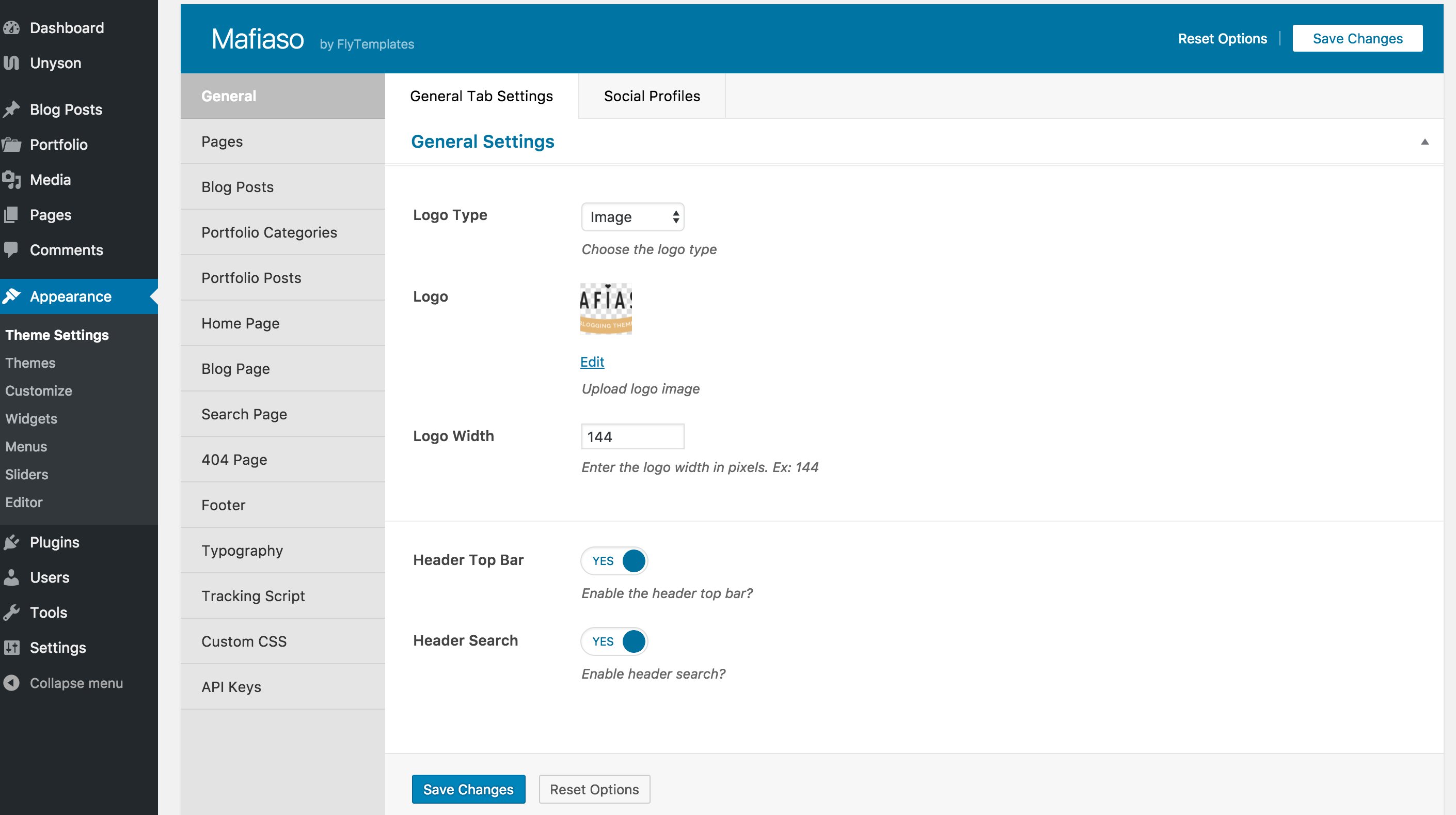This screenshot has width=1456, height=815.
Task: Click the Blog Posts pin icon
Action: coord(11,109)
